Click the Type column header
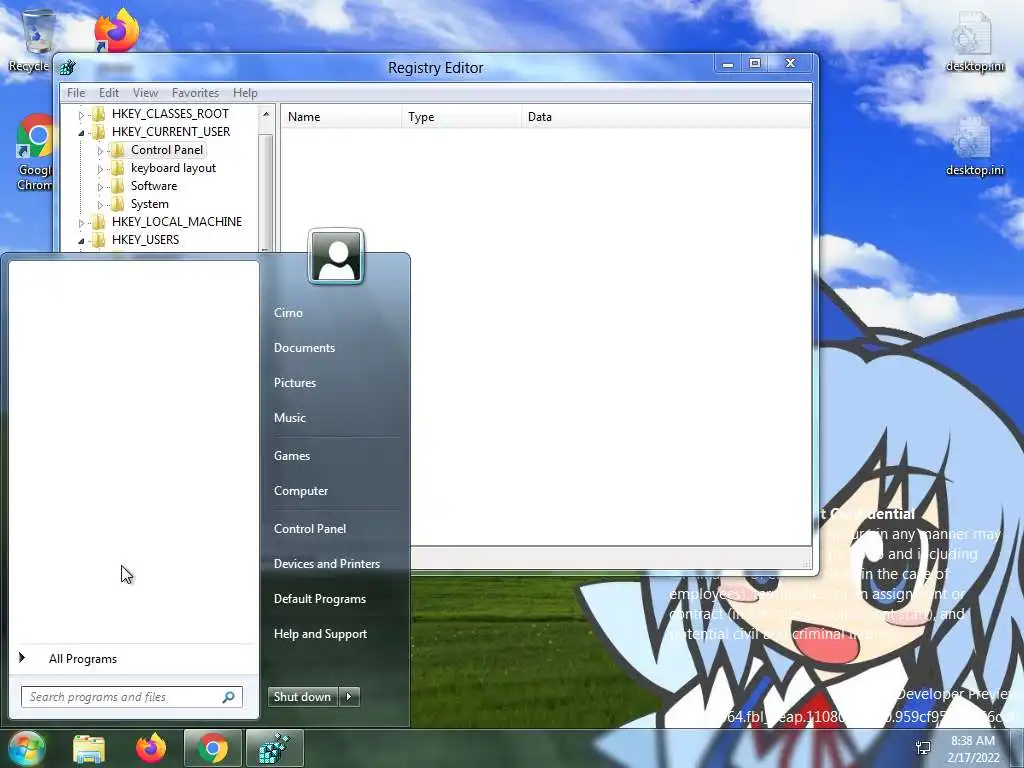Image resolution: width=1024 pixels, height=768 pixels. point(462,117)
